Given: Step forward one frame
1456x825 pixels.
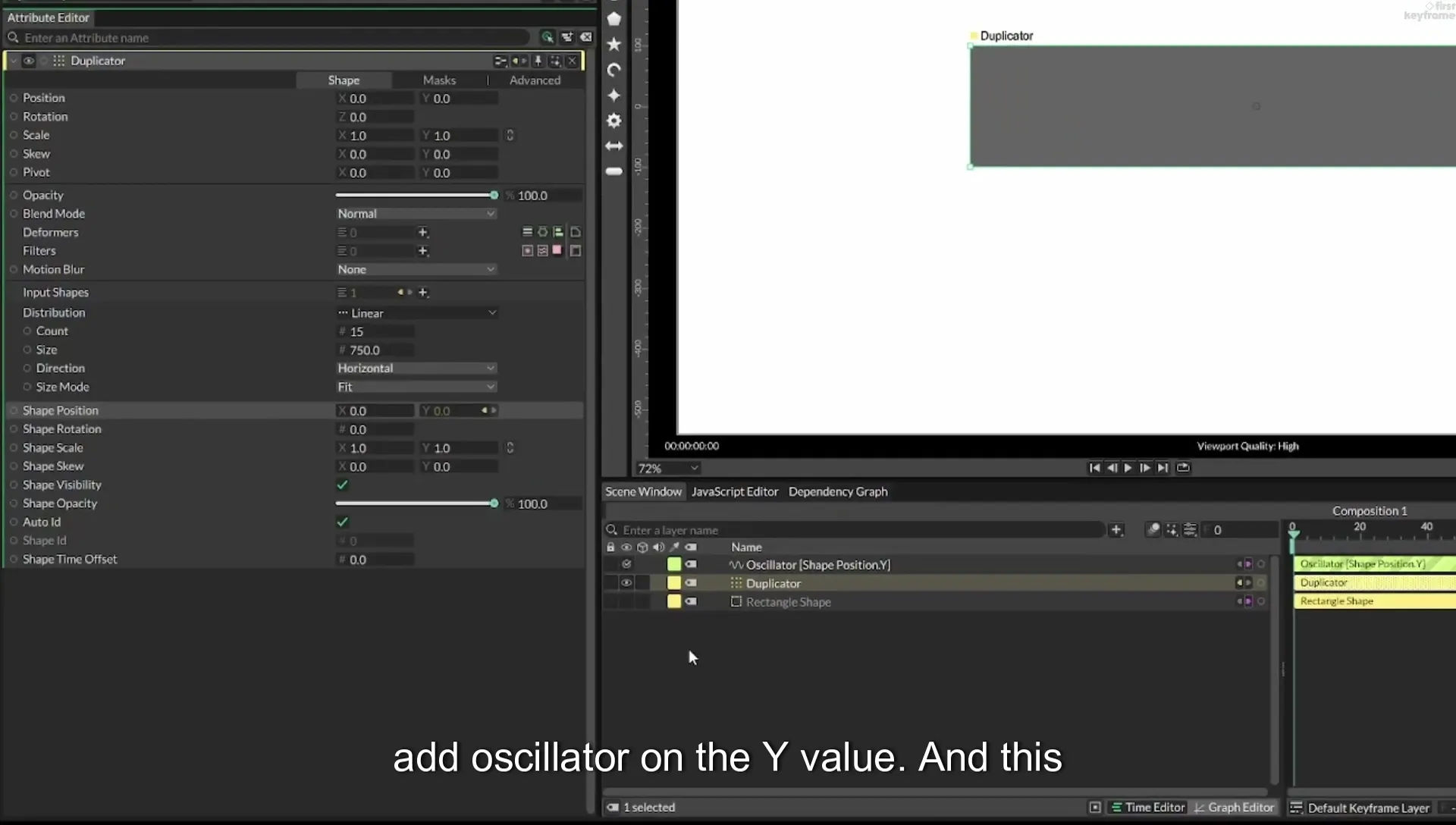Looking at the screenshot, I should pos(1145,468).
